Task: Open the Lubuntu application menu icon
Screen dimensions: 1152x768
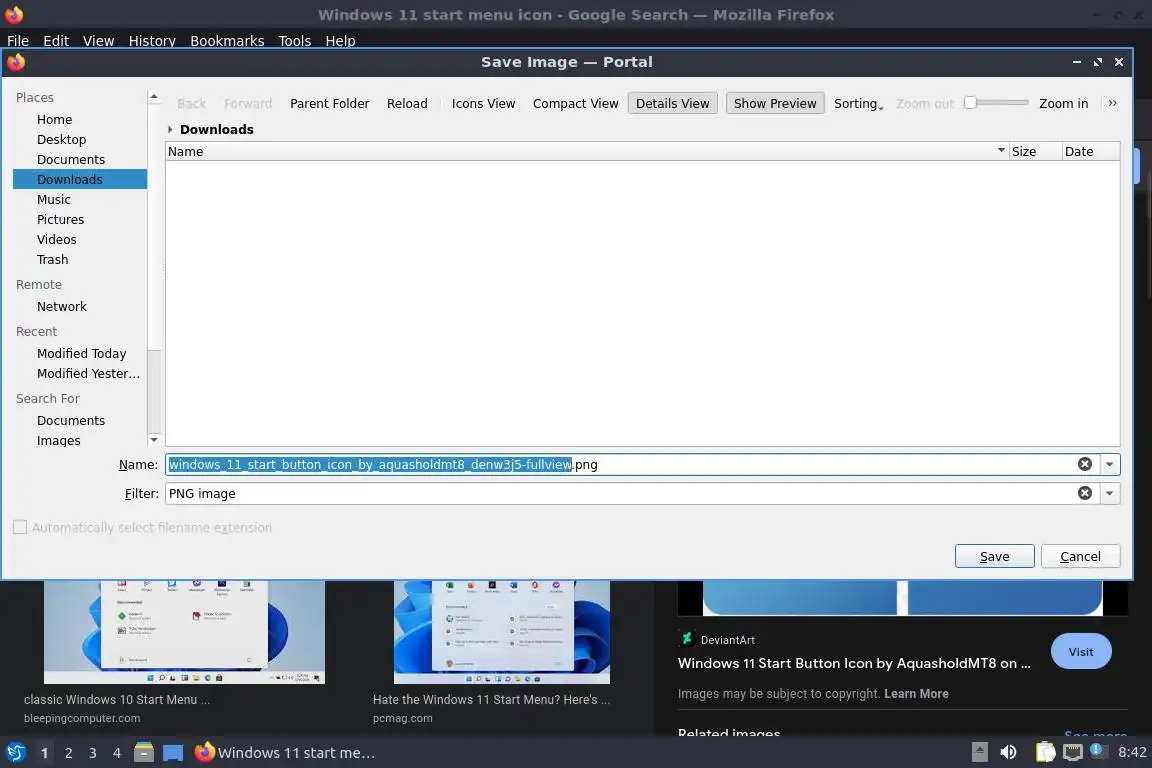Action: pos(16,752)
